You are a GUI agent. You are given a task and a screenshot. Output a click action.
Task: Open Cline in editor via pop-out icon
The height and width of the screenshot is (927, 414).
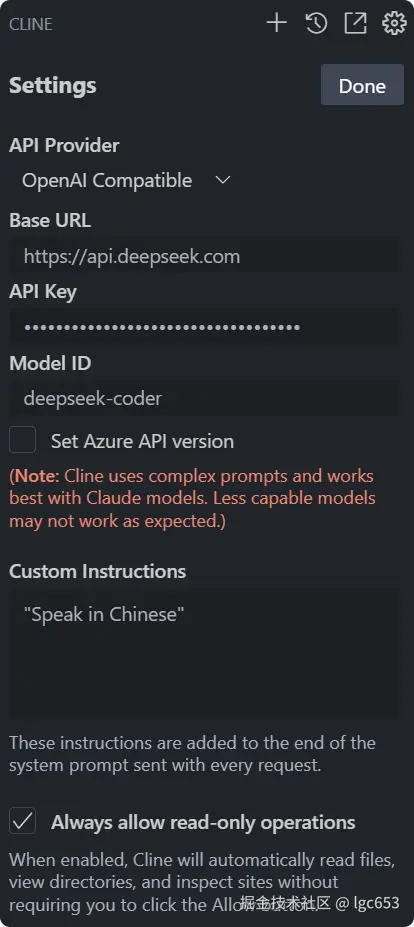point(355,23)
